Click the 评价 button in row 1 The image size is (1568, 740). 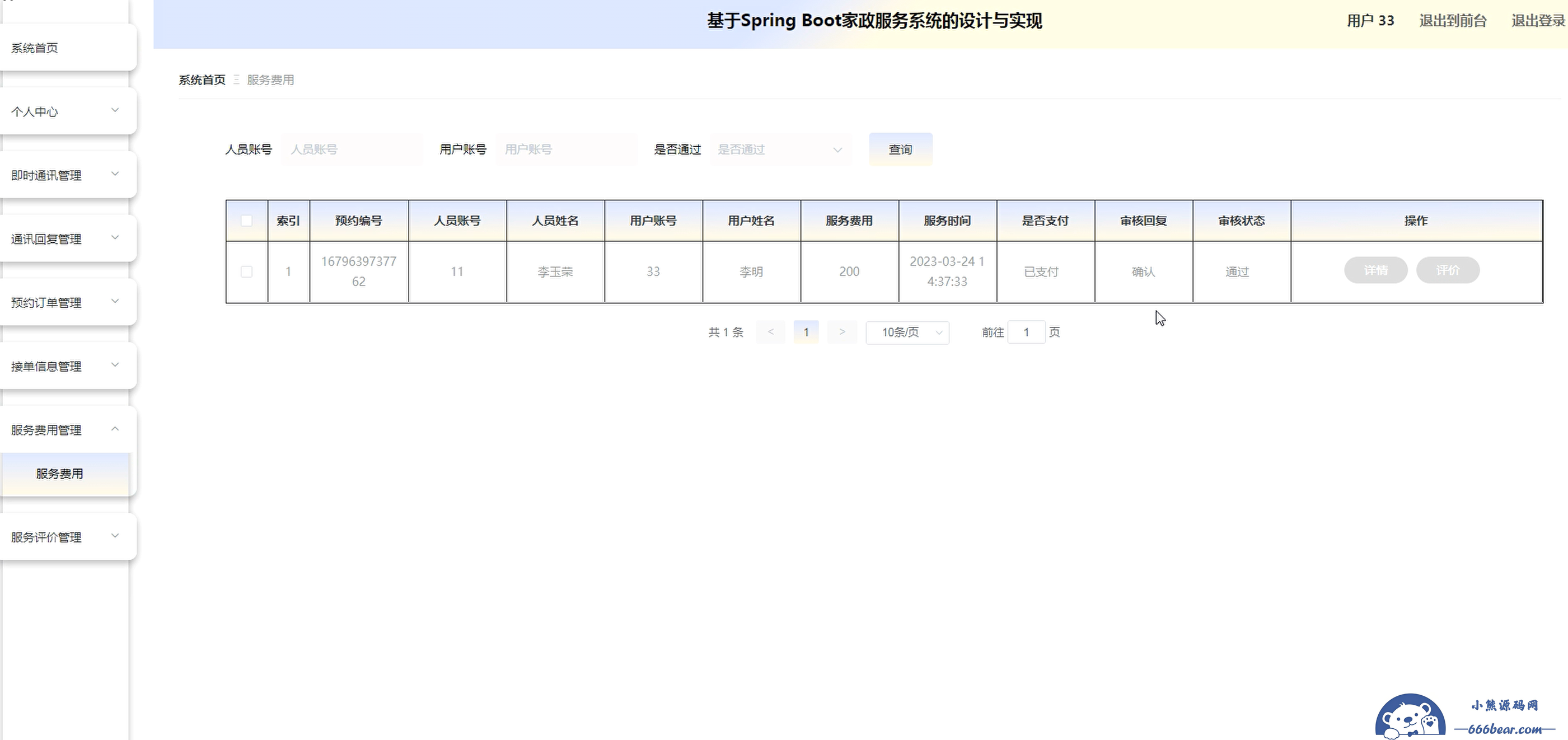pyautogui.click(x=1447, y=270)
